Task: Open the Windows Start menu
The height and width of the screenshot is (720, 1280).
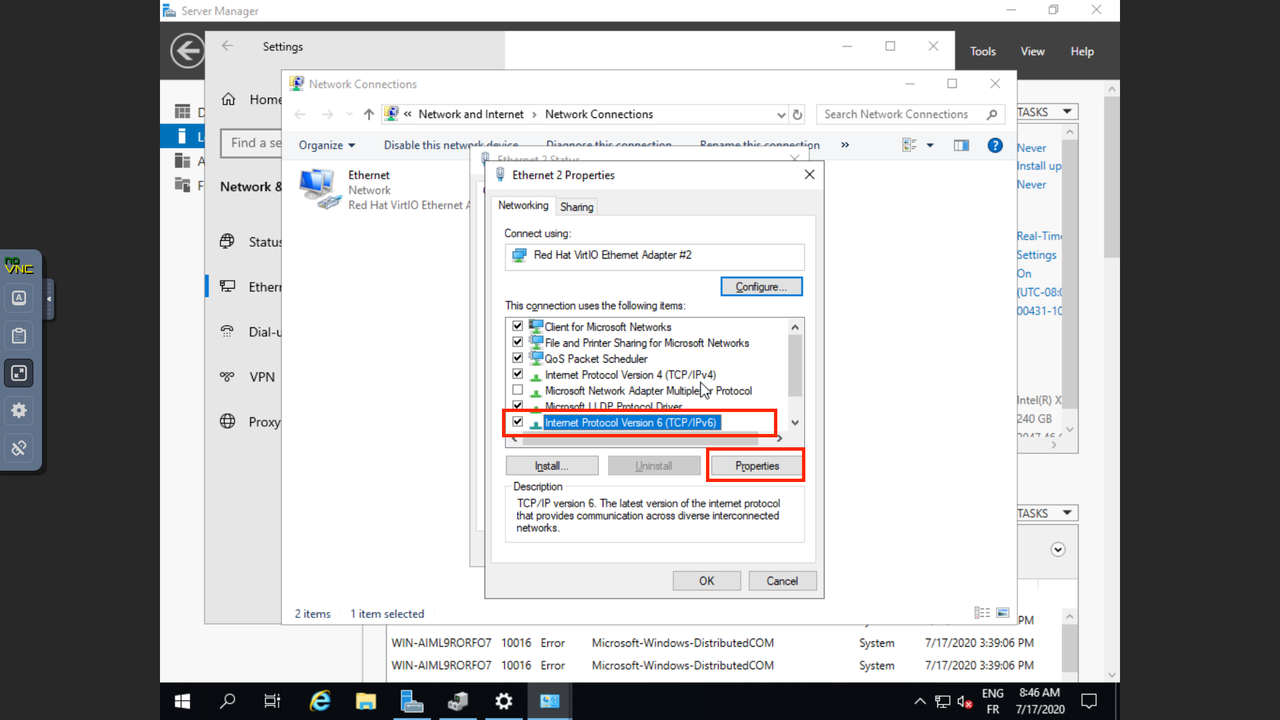Action: tap(183, 701)
